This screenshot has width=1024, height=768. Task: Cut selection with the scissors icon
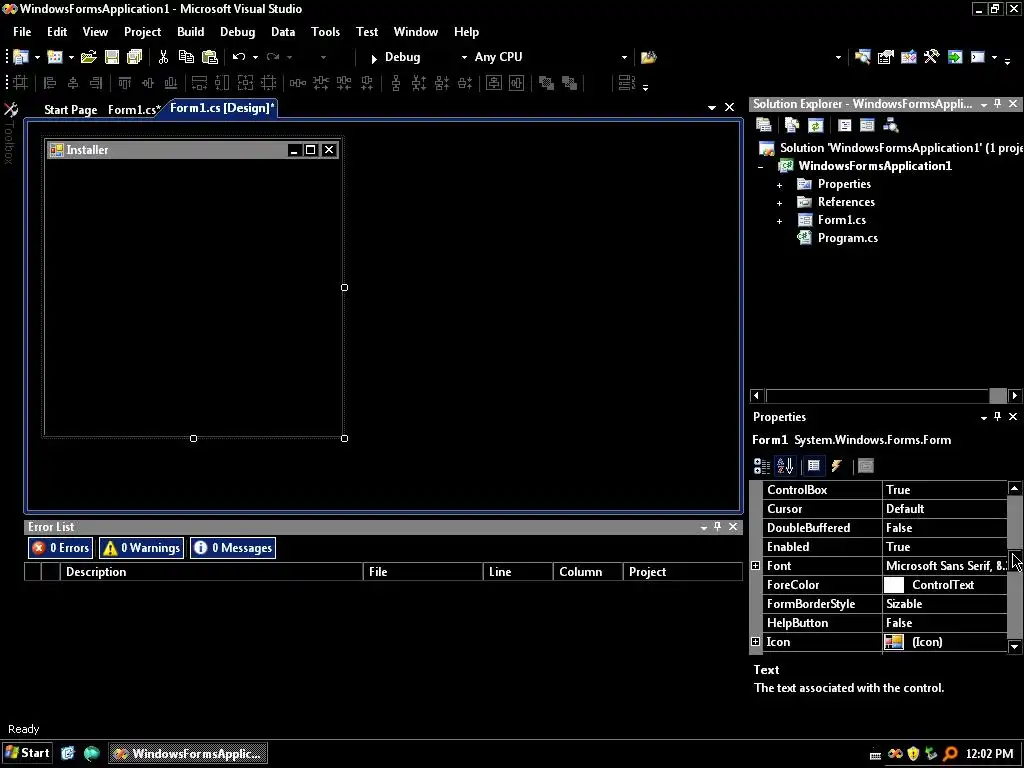[x=163, y=57]
